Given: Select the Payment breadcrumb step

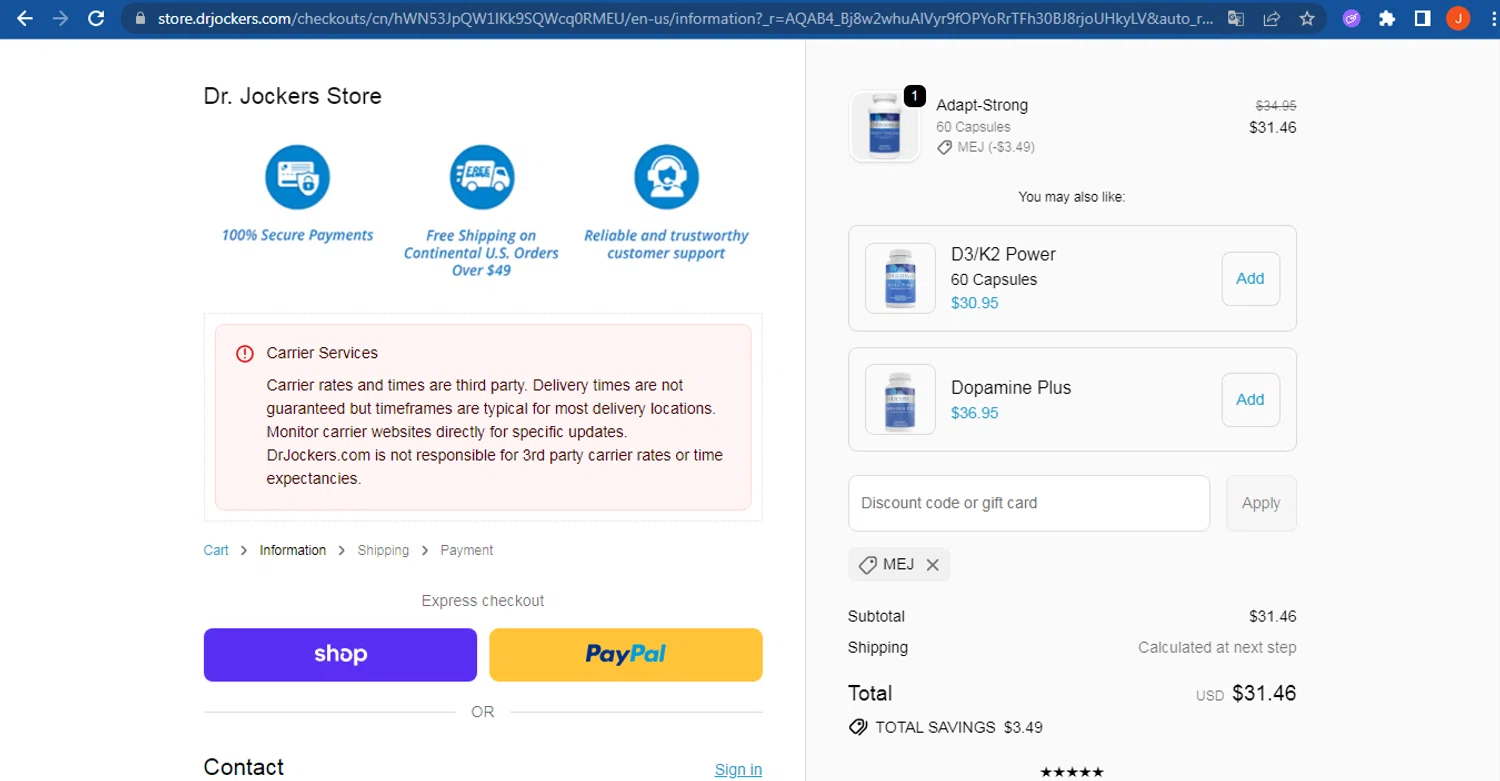Looking at the screenshot, I should pyautogui.click(x=467, y=550).
